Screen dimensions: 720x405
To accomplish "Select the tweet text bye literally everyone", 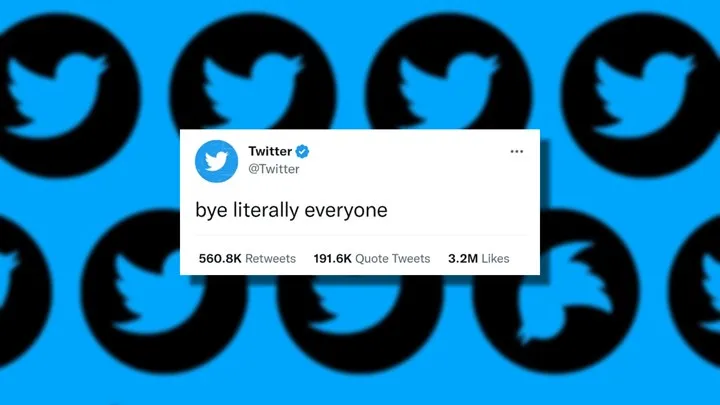I will click(292, 210).
